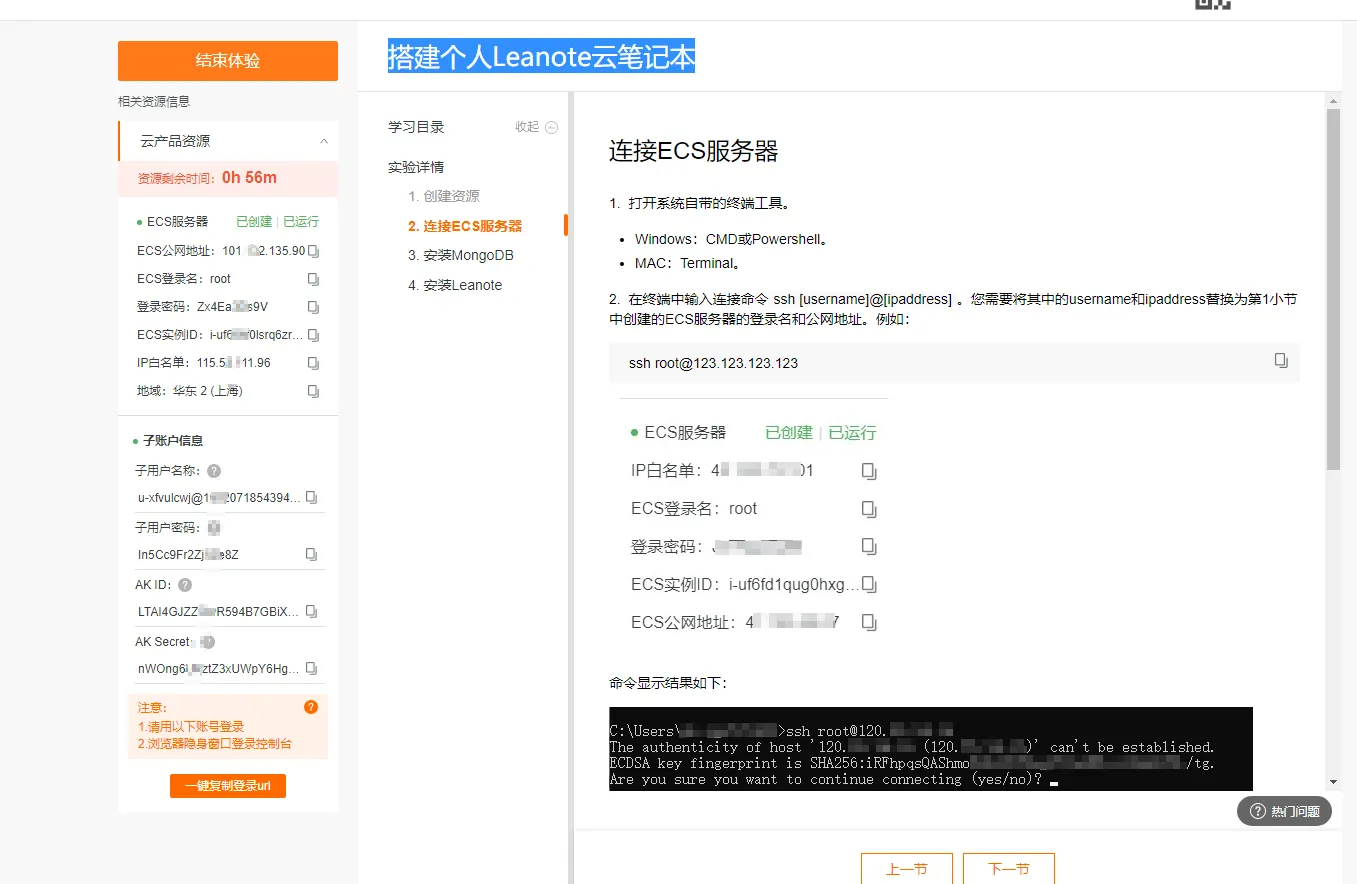Click 结束体验 to end the session
This screenshot has width=1357, height=884.
228,60
